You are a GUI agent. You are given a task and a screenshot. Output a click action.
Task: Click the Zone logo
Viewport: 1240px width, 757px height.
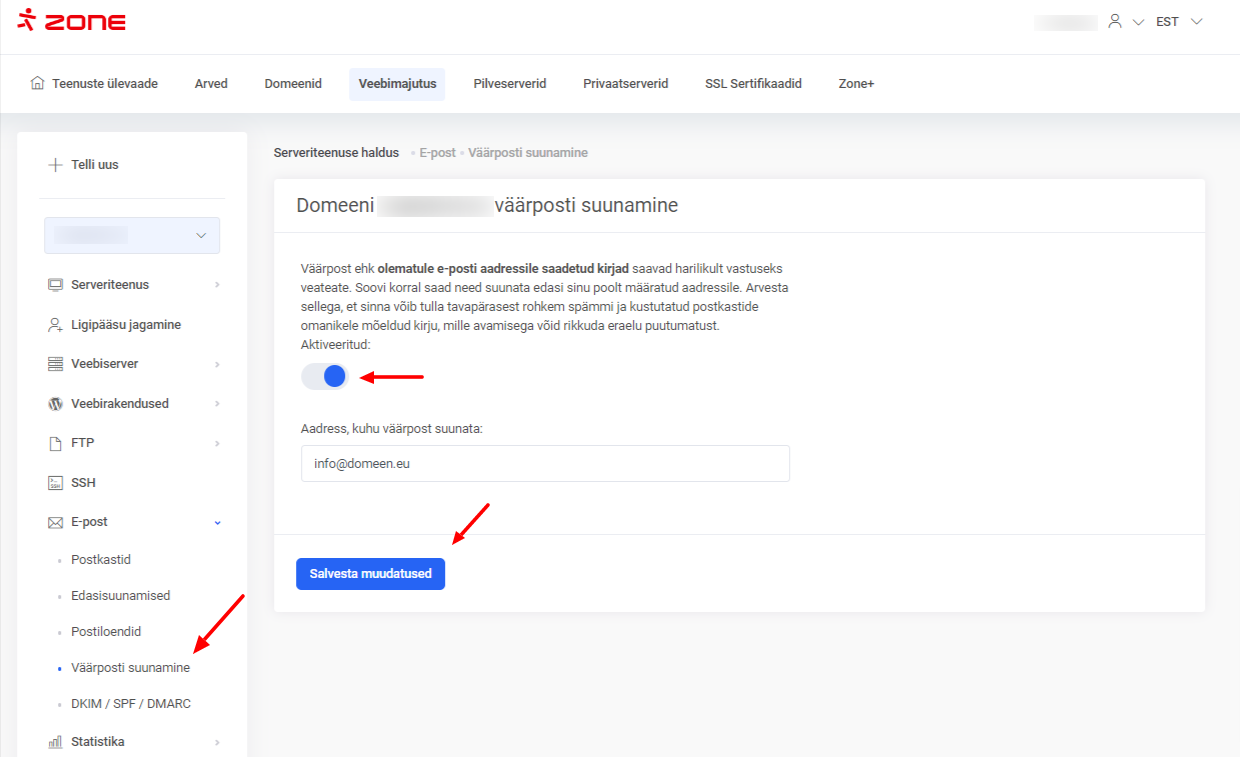(72, 21)
